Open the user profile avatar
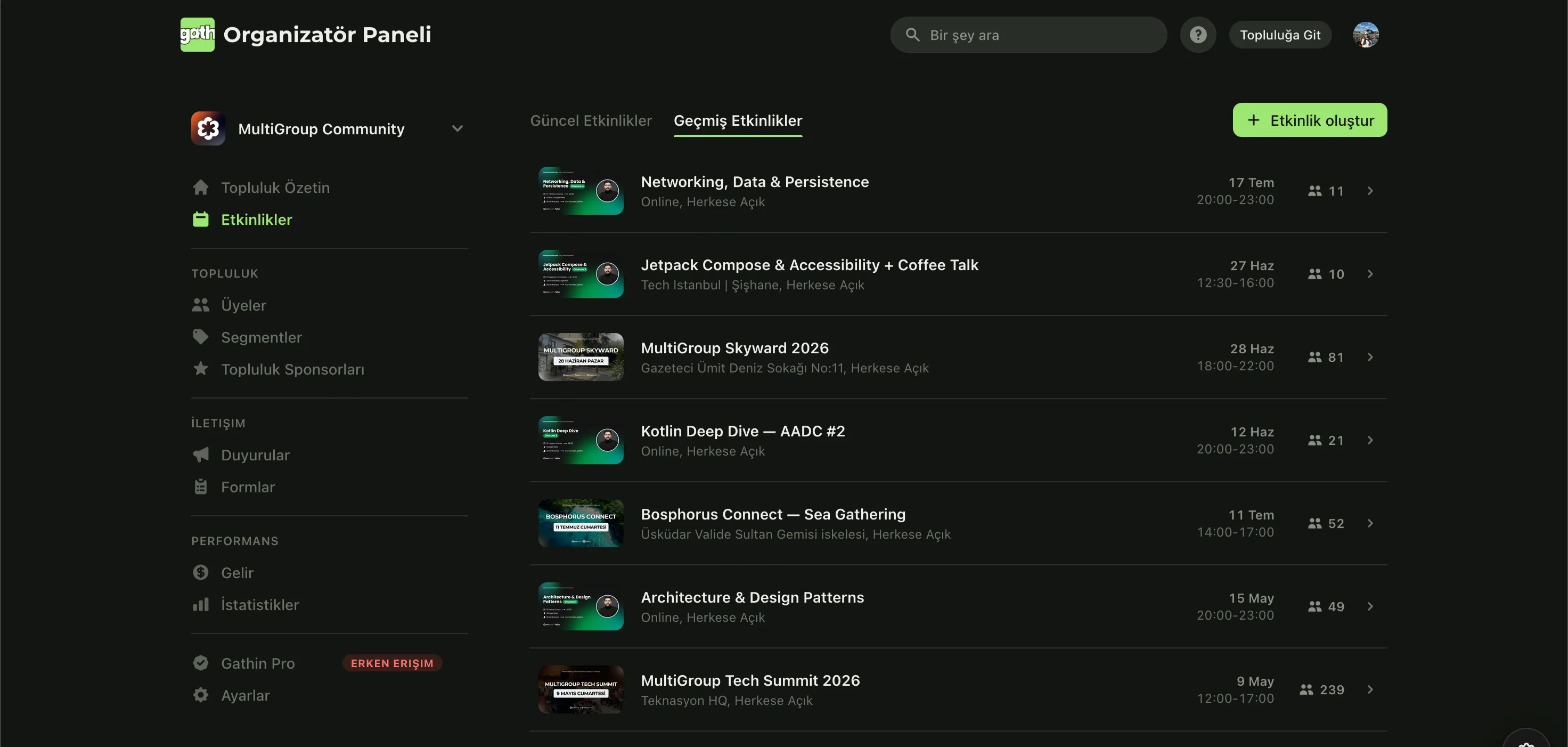 click(x=1366, y=35)
